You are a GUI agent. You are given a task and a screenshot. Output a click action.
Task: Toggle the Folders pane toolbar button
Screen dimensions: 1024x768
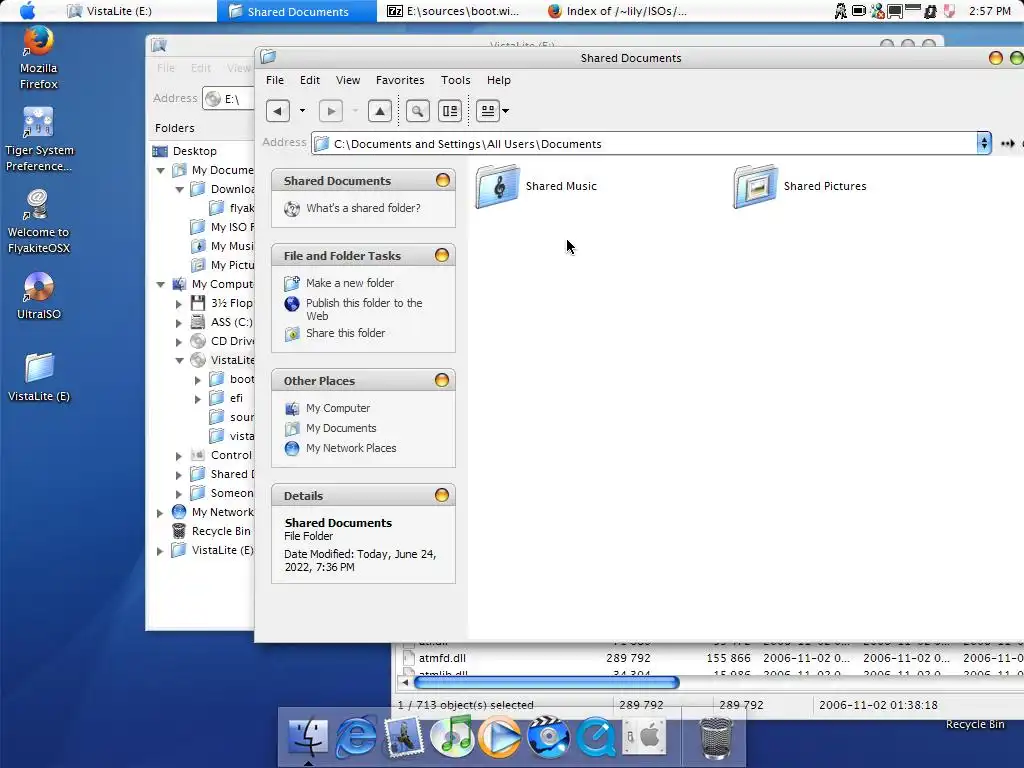click(x=450, y=111)
